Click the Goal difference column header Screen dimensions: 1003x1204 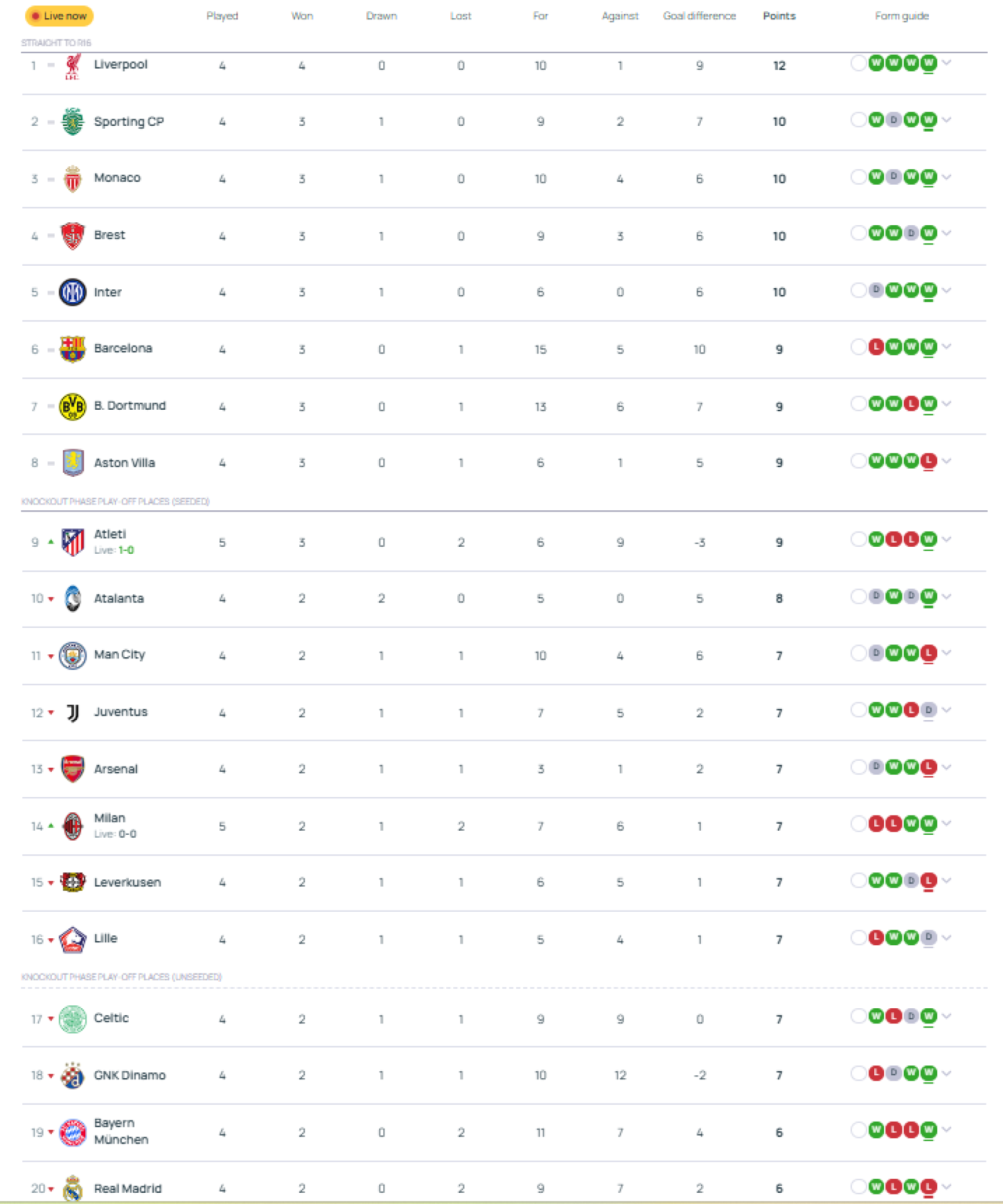[x=700, y=16]
